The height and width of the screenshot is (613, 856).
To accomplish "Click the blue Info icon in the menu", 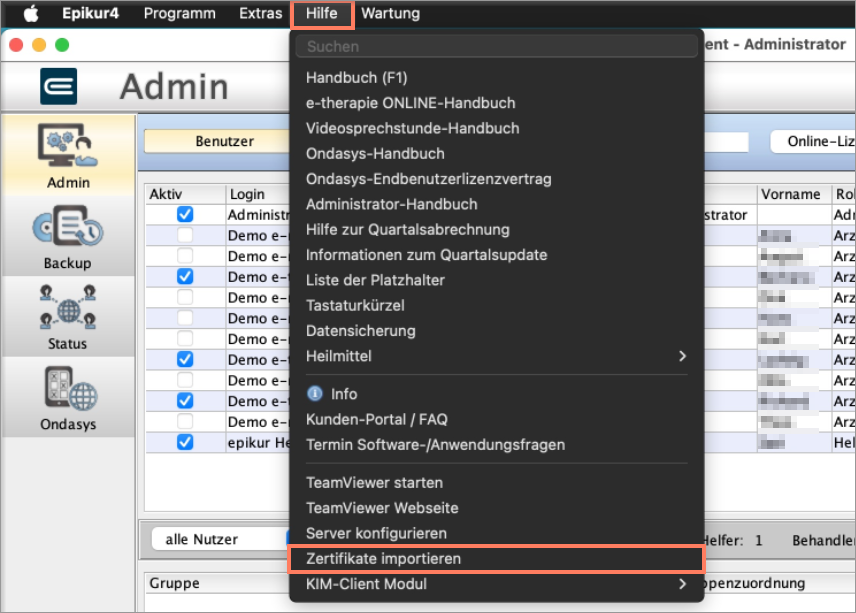I will (314, 394).
